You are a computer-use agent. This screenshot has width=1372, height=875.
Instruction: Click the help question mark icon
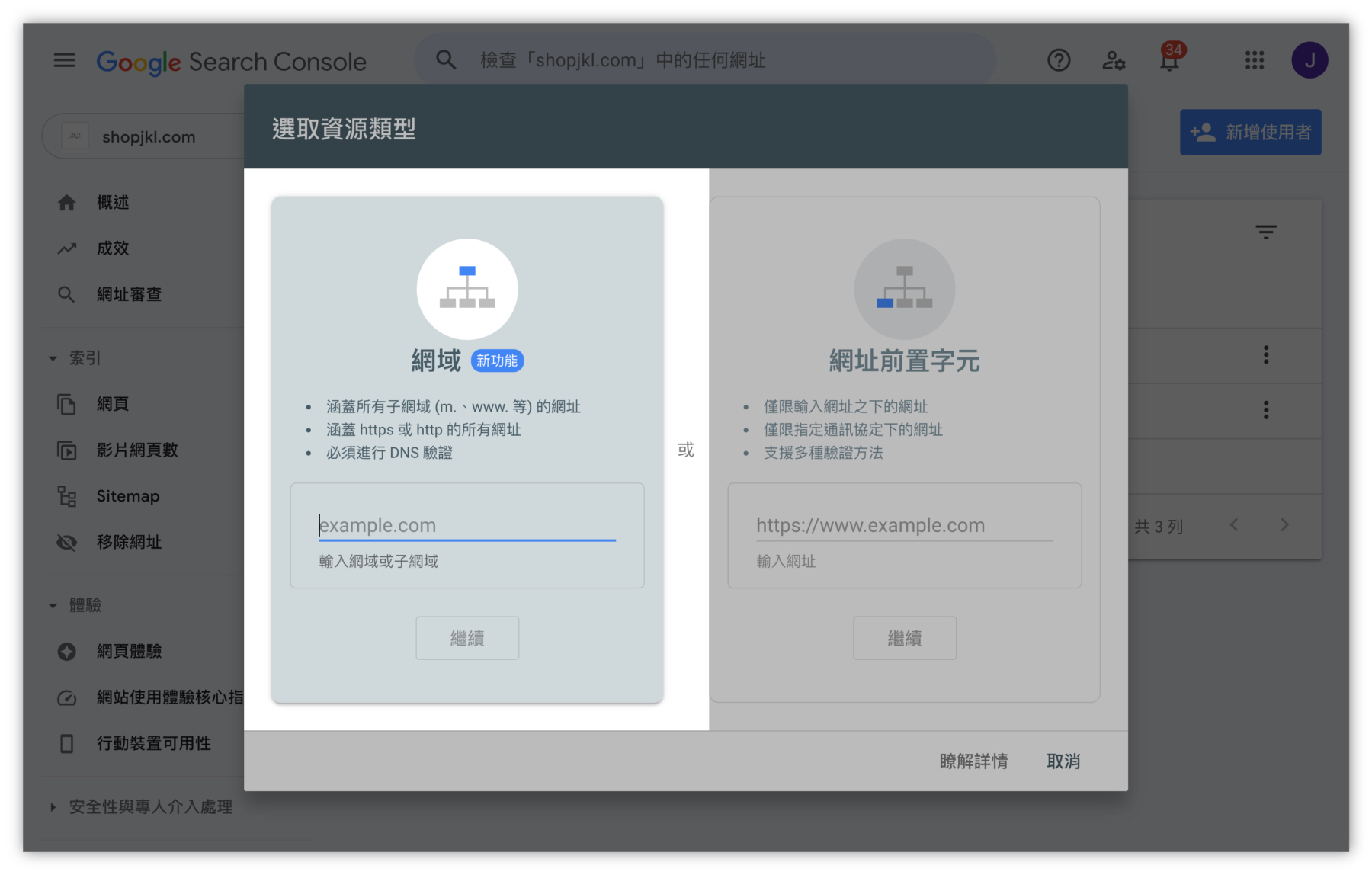(1059, 60)
